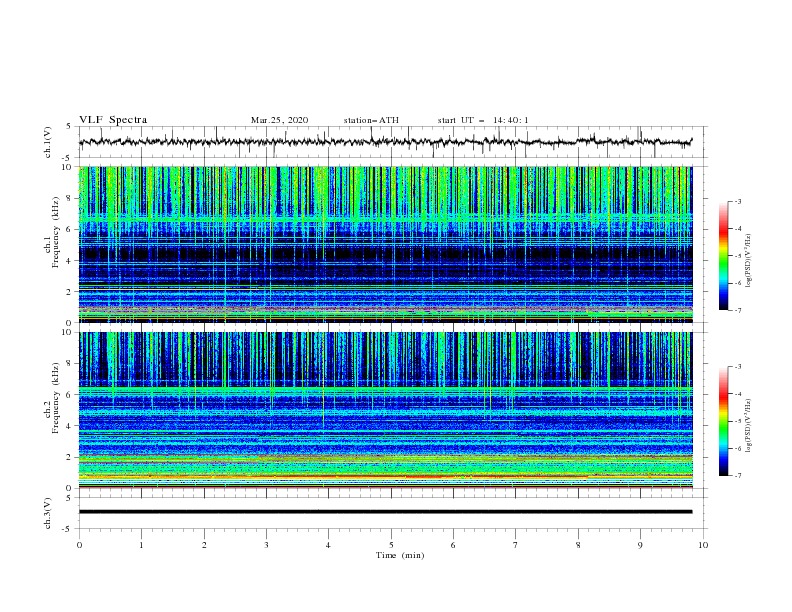This screenshot has width=792, height=612.
Task: Click the color scale bar beside ch.1 spectrogram
Action: pyautogui.click(x=723, y=256)
